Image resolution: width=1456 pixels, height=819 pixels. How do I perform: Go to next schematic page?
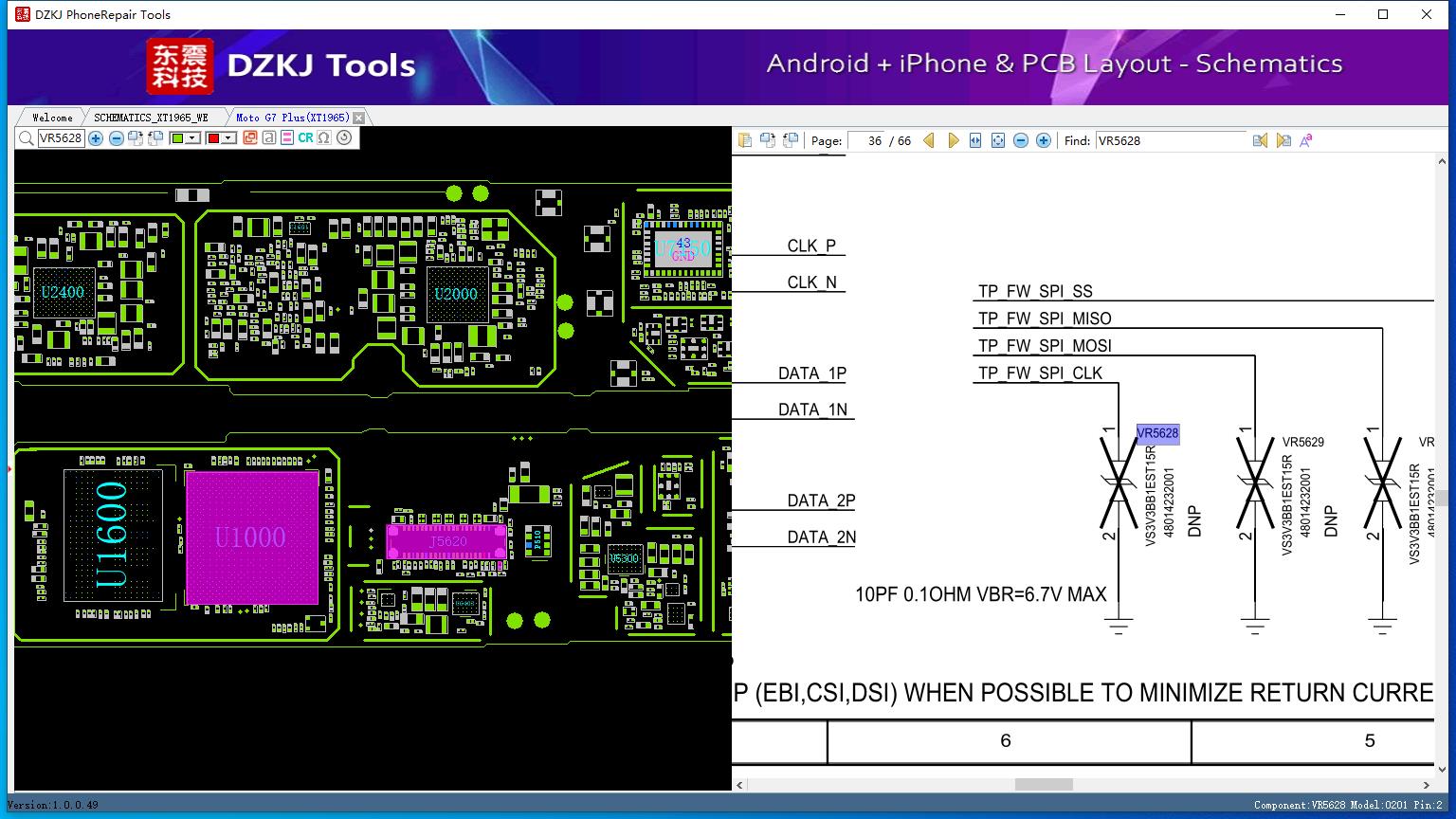coord(953,140)
